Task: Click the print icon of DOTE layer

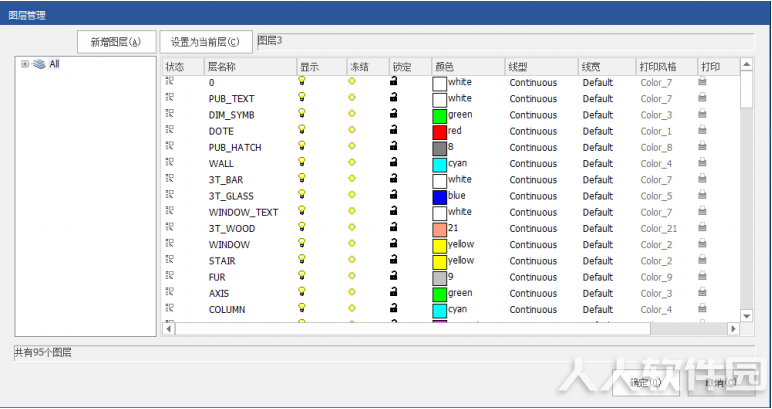Action: point(703,130)
